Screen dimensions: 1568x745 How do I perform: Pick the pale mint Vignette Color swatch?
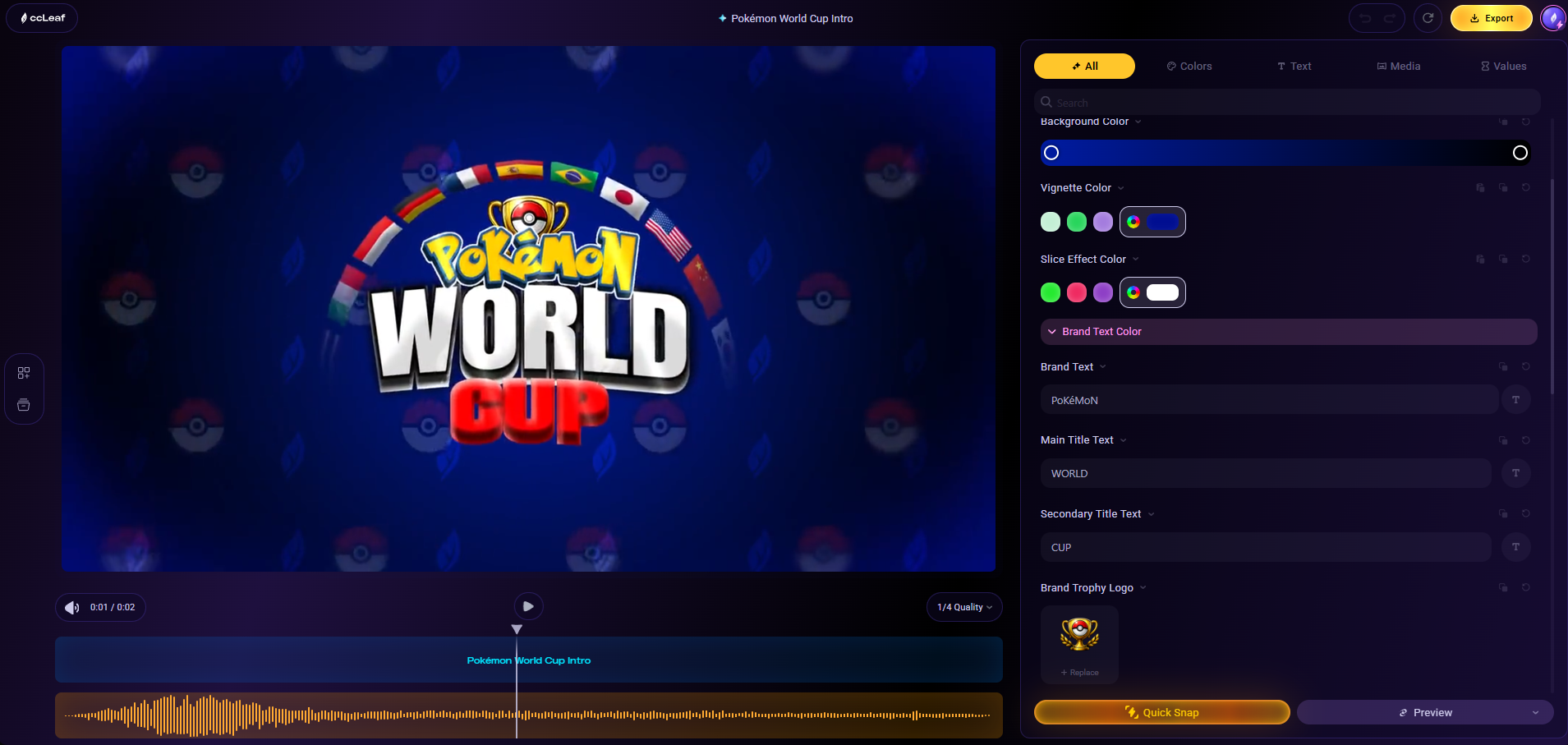coord(1051,222)
